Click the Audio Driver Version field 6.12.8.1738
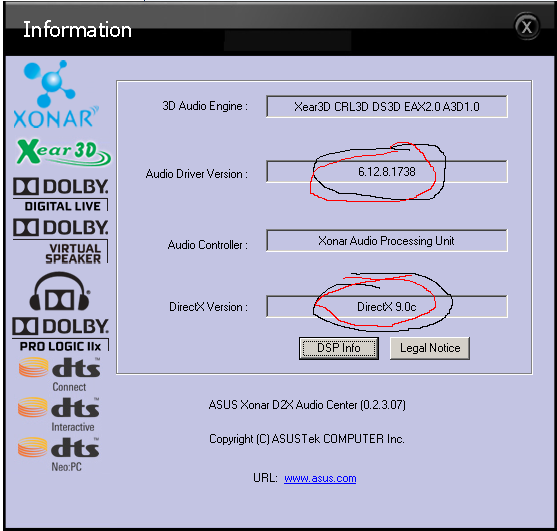Screen dimensions: 557x531 coord(387,172)
